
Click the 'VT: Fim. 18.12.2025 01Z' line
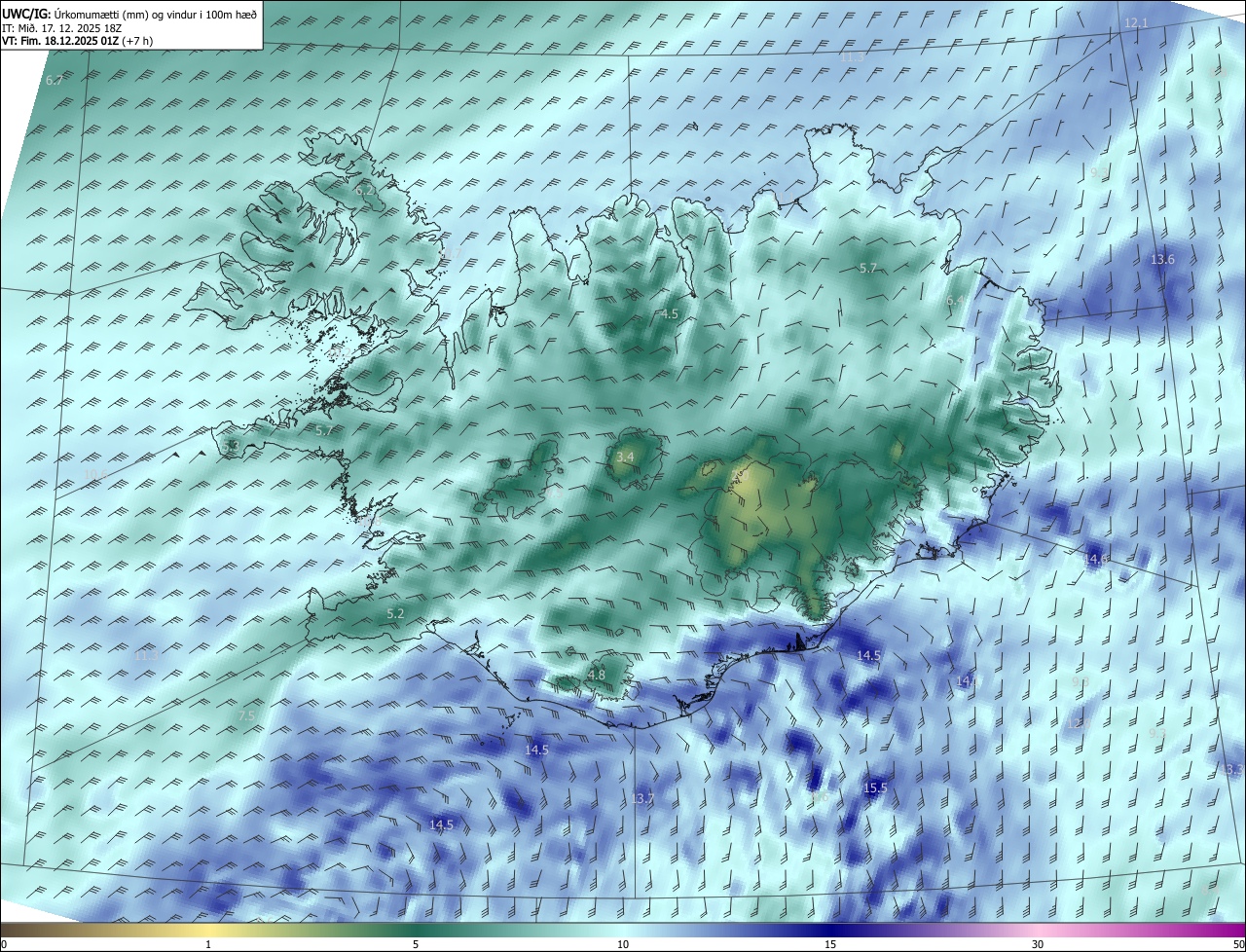point(78,41)
